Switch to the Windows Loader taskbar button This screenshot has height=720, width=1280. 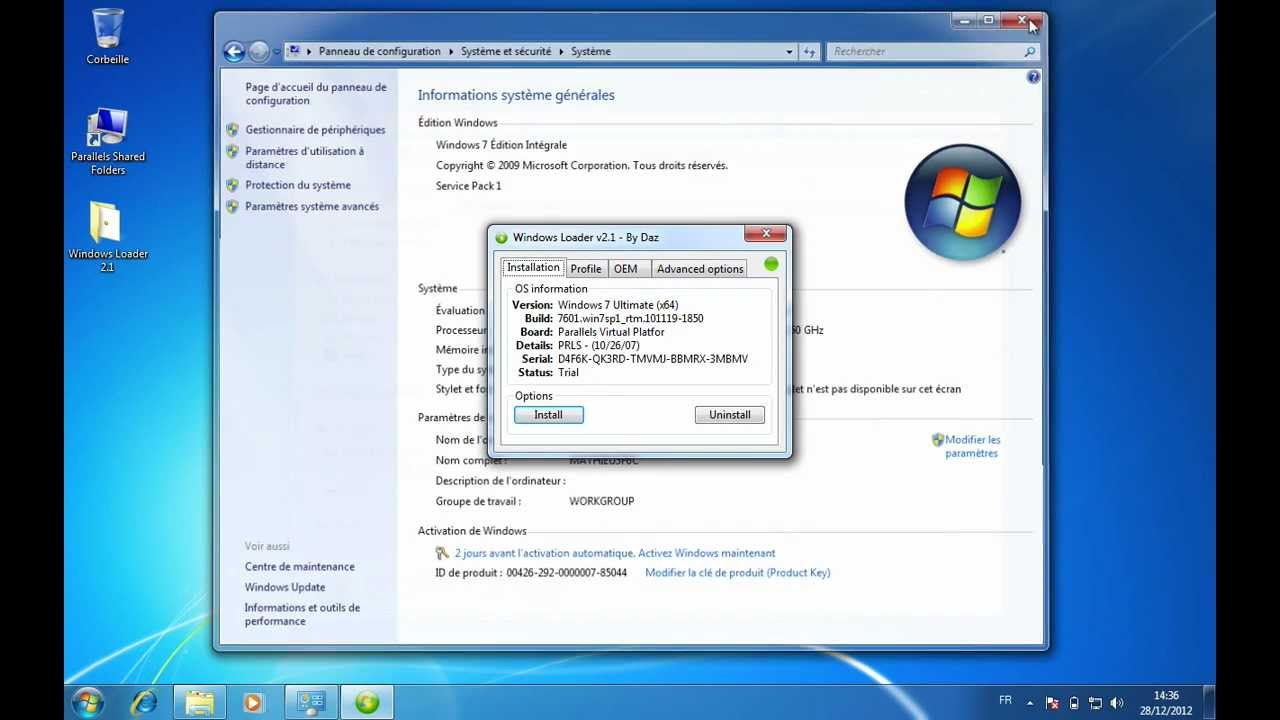pyautogui.click(x=367, y=703)
